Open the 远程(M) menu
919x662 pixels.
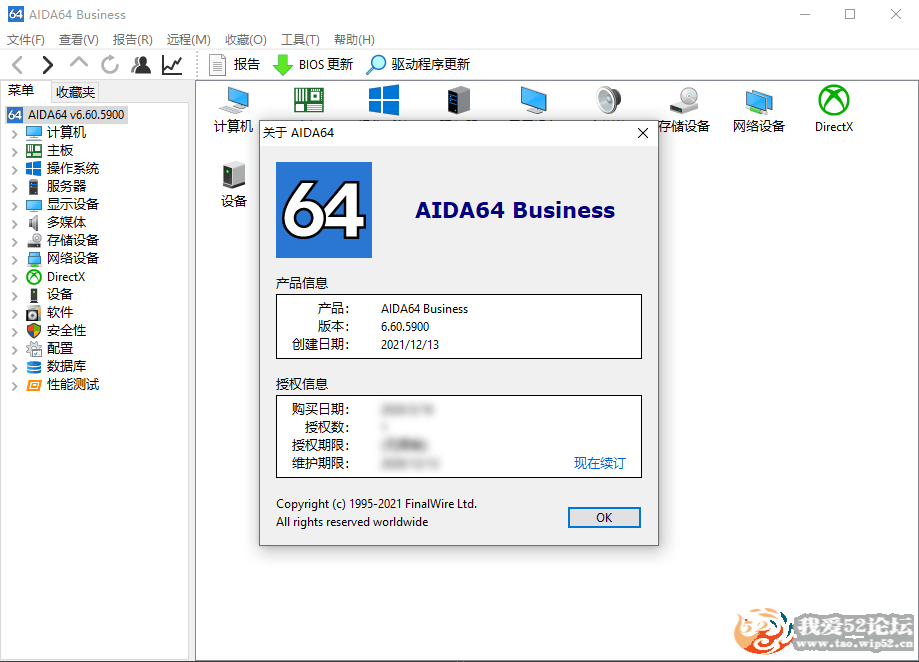[x=188, y=40]
